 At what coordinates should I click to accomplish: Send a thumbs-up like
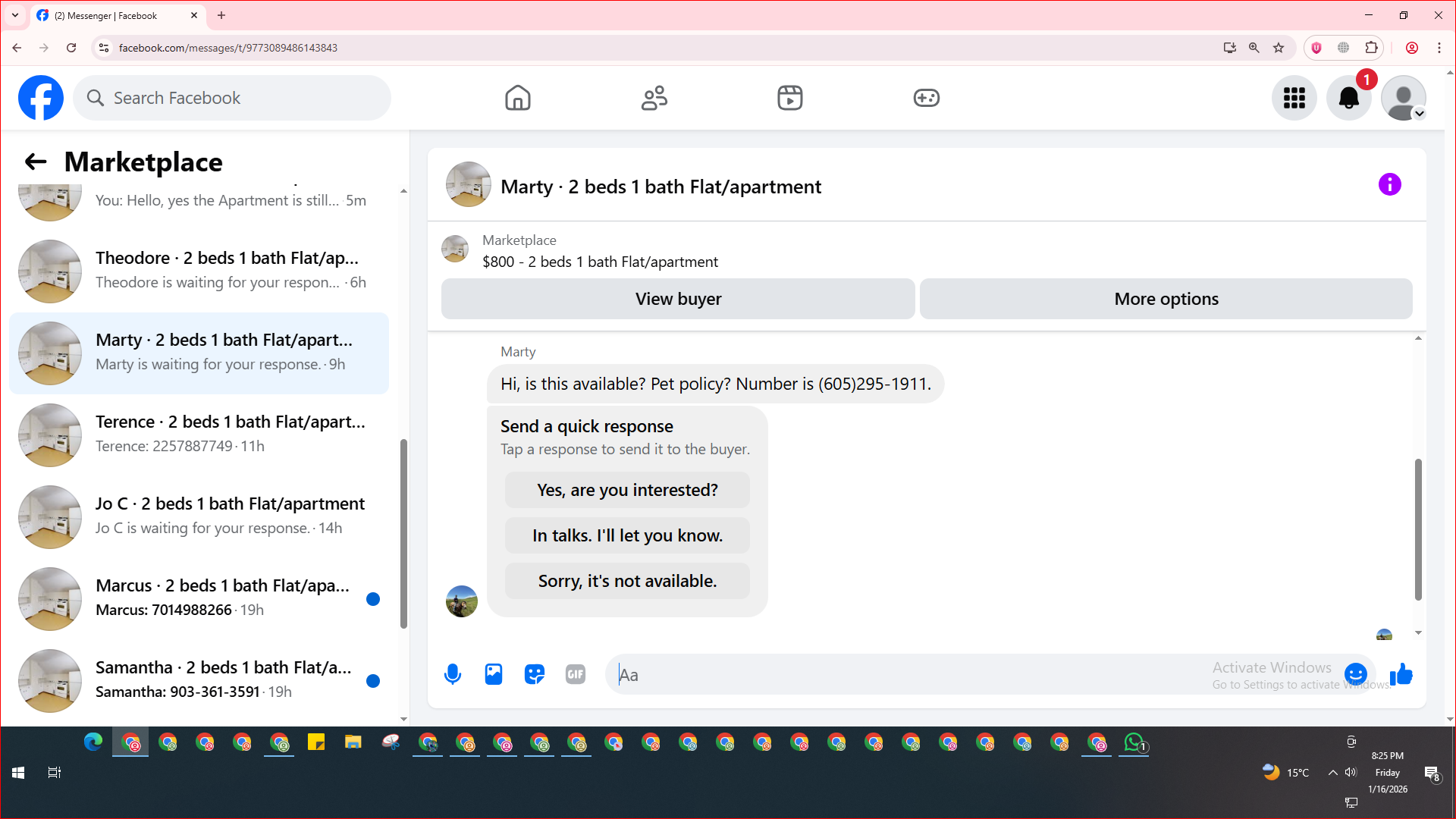point(1401,674)
